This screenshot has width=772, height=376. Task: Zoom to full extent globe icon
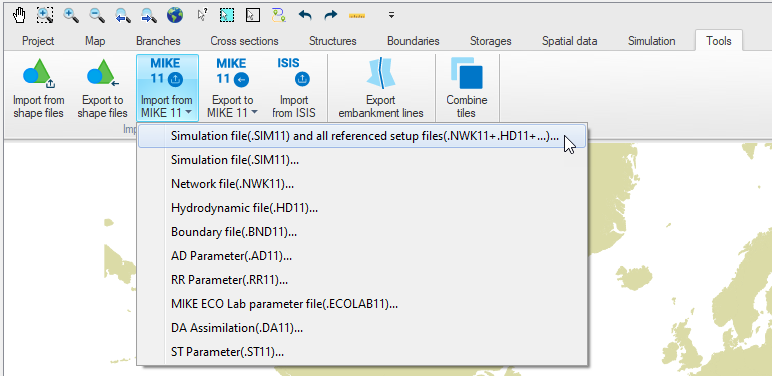[174, 15]
